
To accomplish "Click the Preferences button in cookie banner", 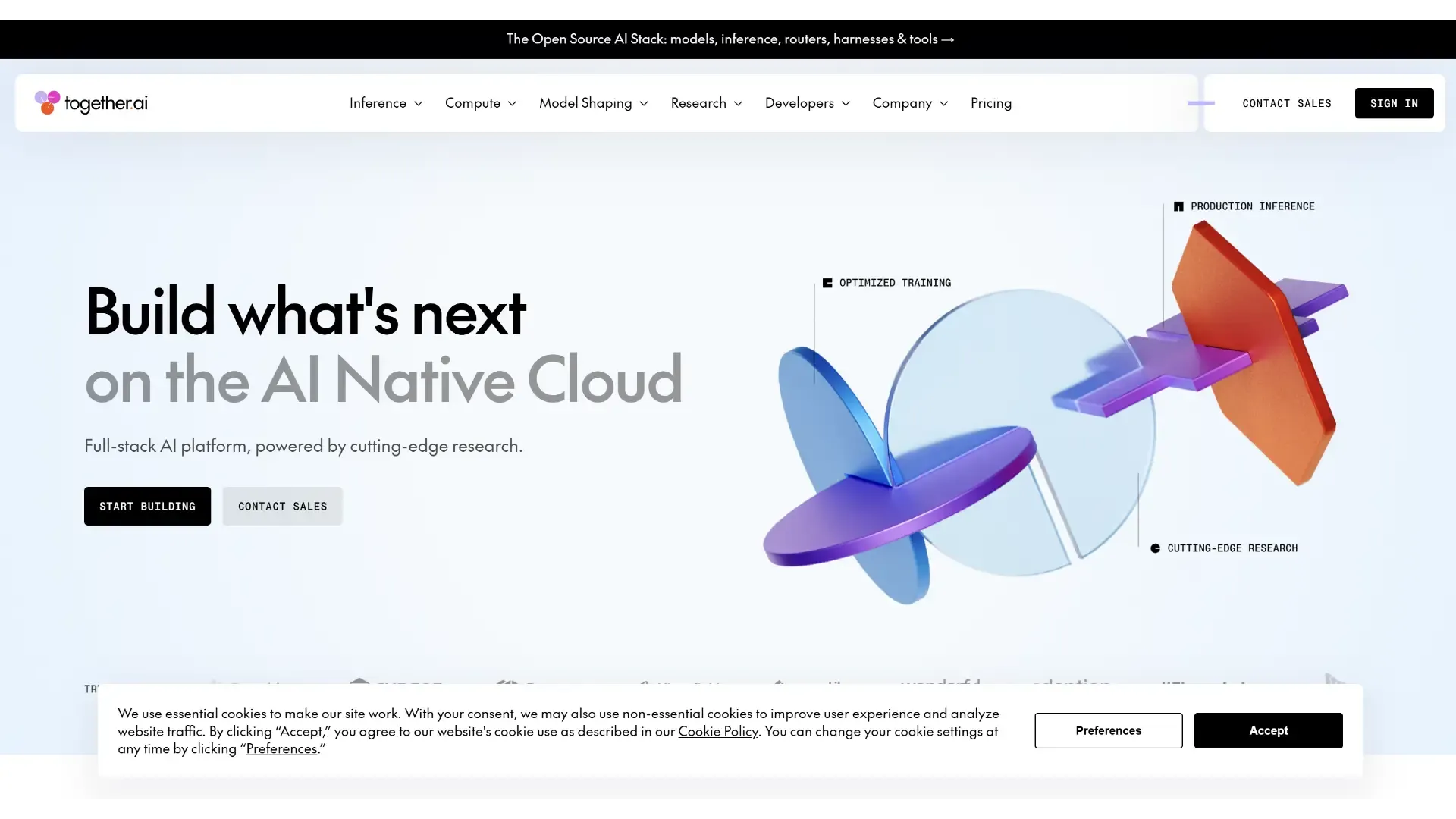I will pyautogui.click(x=1108, y=730).
